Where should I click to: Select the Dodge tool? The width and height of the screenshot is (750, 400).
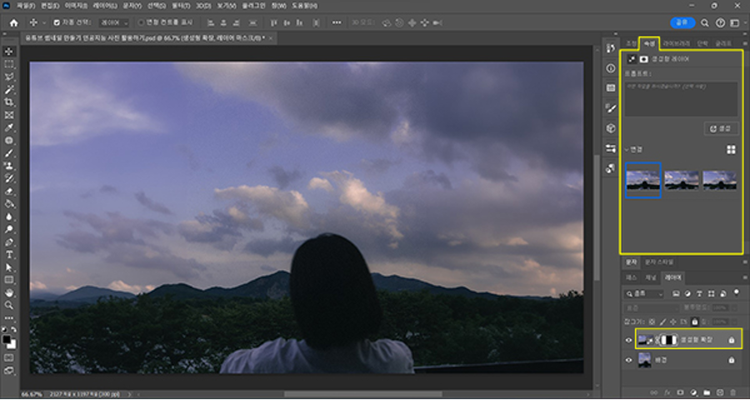(x=9, y=229)
